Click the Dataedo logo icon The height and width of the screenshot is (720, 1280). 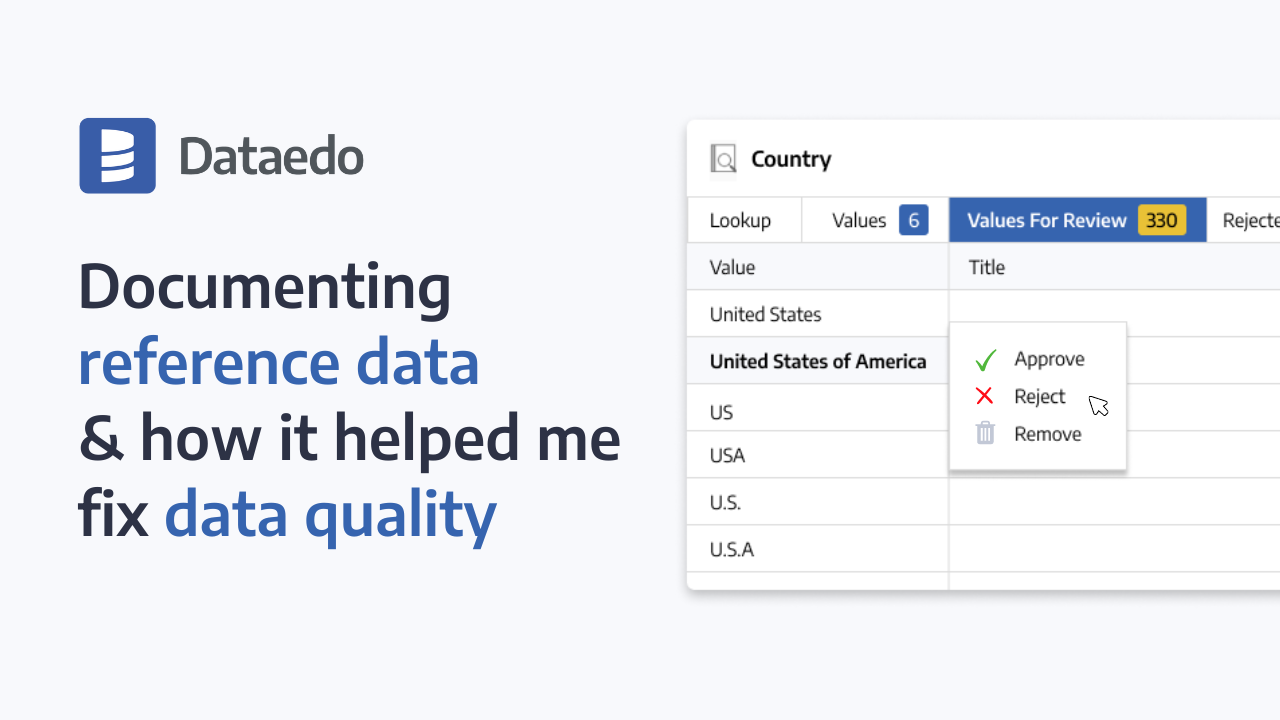pyautogui.click(x=117, y=156)
